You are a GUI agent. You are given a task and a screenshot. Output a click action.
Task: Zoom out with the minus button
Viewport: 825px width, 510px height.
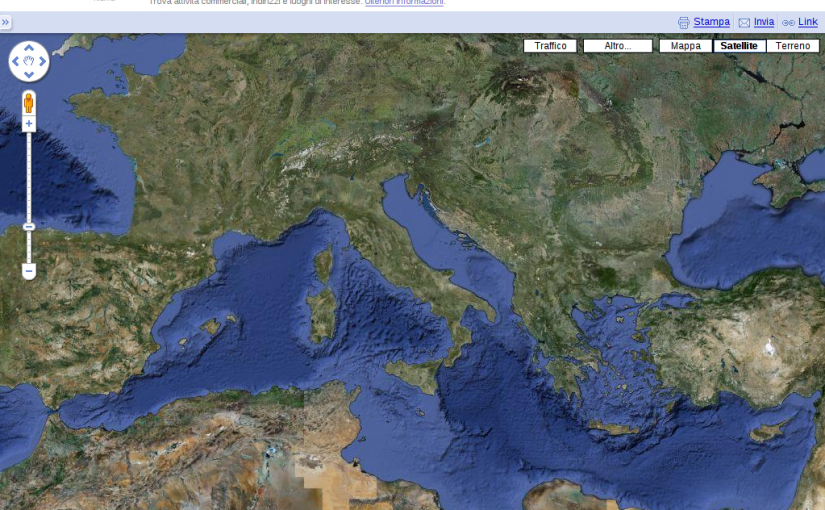[29, 271]
